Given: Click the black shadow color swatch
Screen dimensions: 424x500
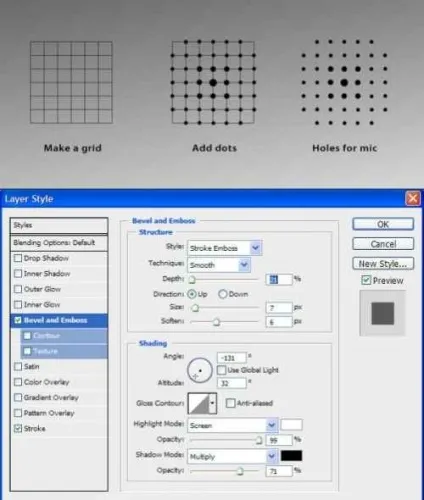Looking at the screenshot, I should click(291, 456).
